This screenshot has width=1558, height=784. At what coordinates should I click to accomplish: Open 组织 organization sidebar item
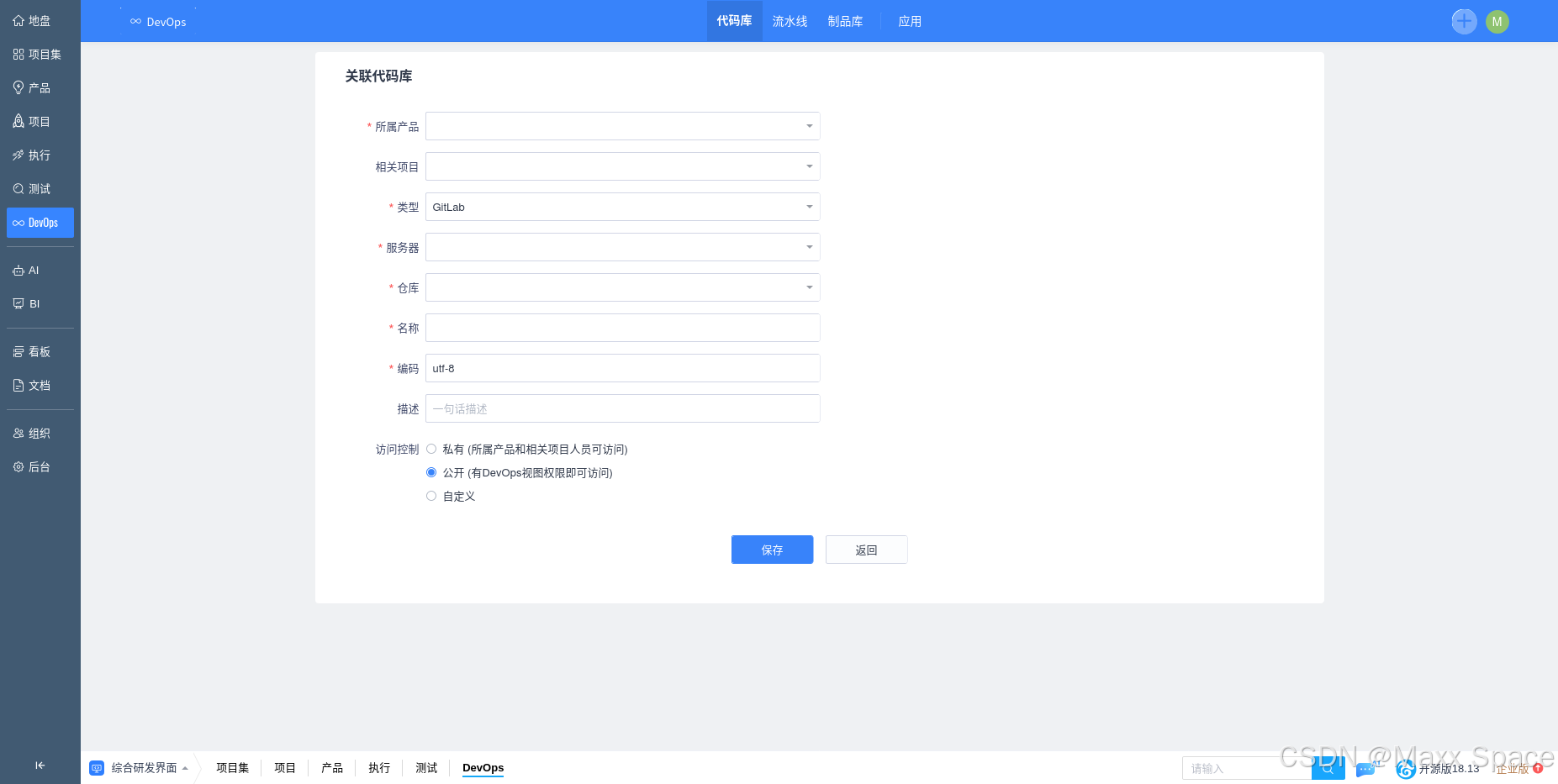tap(40, 433)
